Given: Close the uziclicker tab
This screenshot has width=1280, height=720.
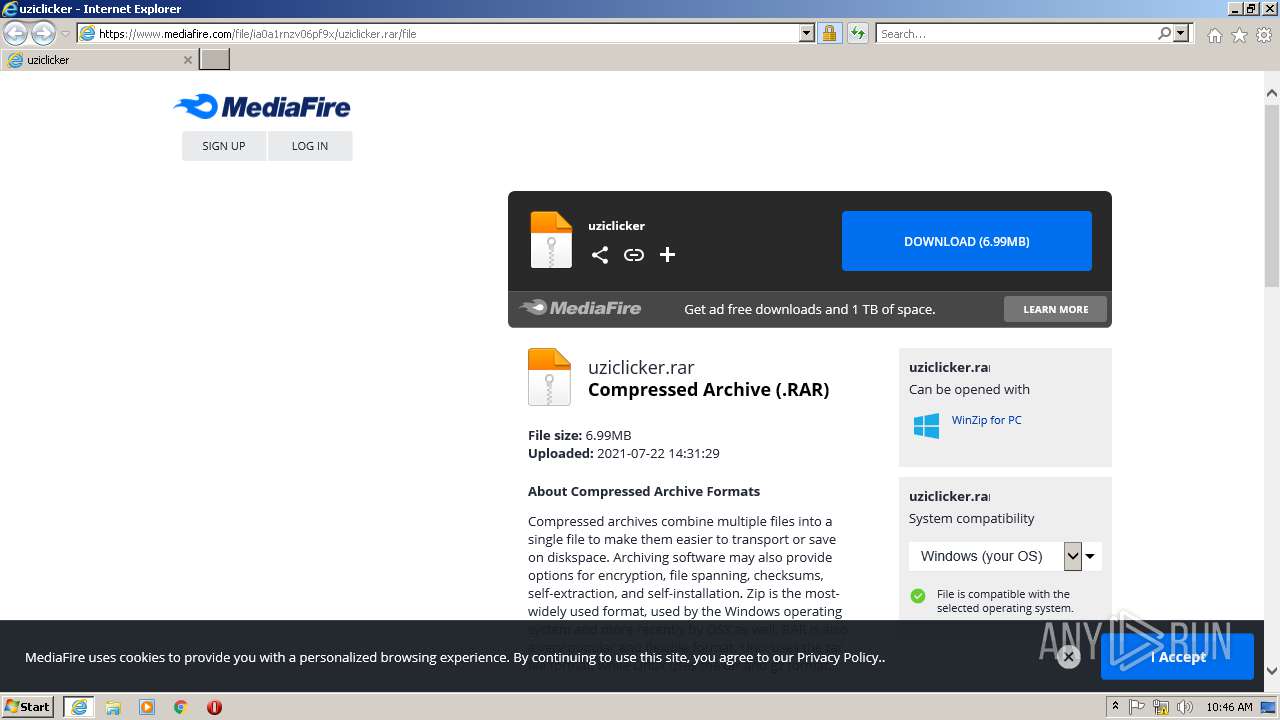Looking at the screenshot, I should click(187, 60).
